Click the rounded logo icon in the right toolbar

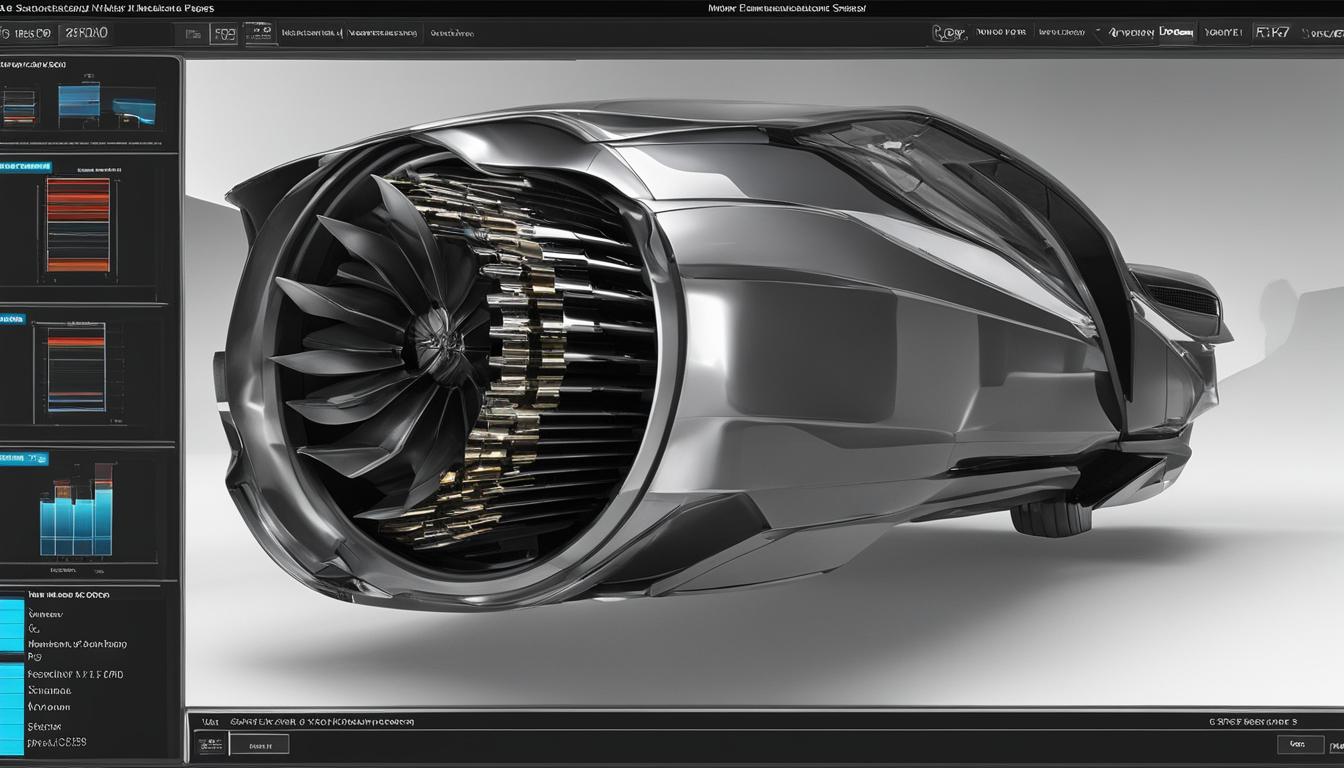point(949,33)
